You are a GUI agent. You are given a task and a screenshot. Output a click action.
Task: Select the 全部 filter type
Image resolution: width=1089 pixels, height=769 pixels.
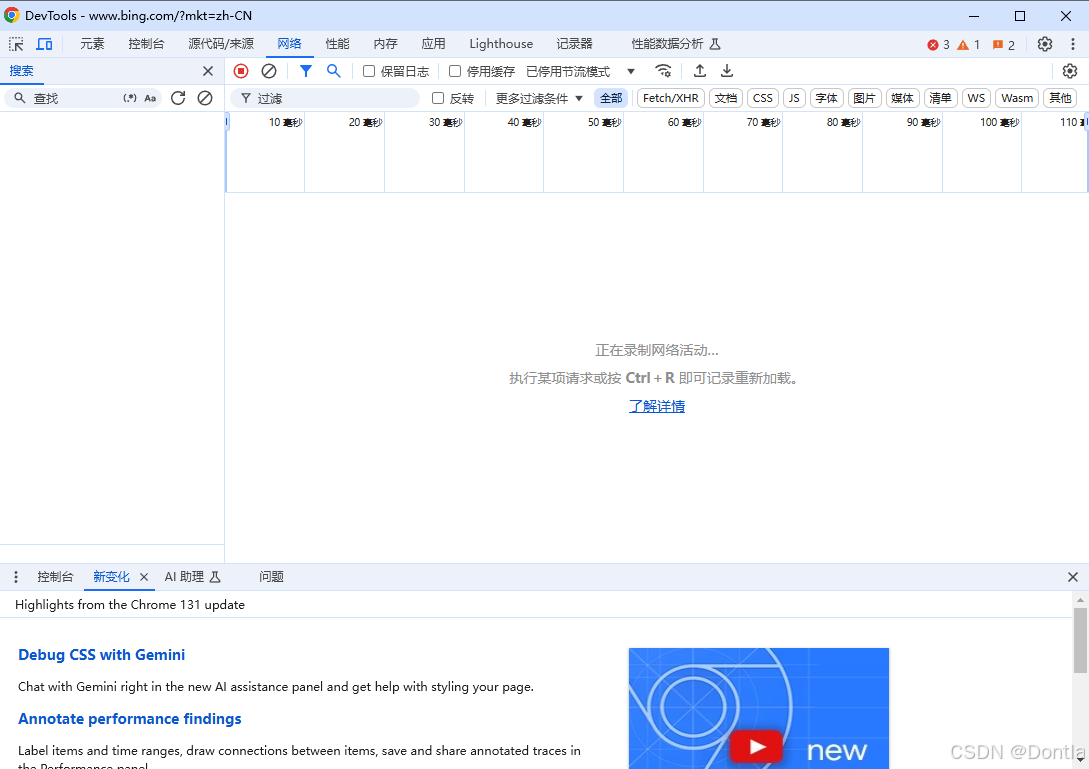pos(611,98)
